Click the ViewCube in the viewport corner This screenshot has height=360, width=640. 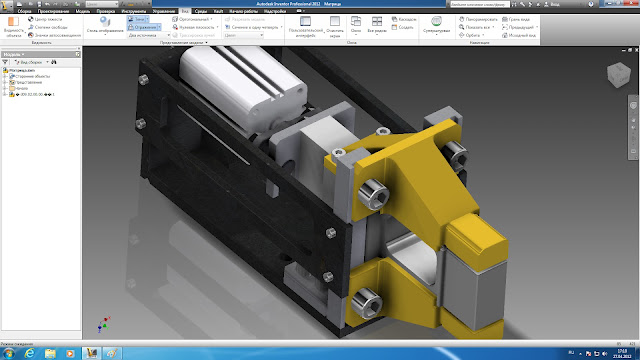coord(619,74)
